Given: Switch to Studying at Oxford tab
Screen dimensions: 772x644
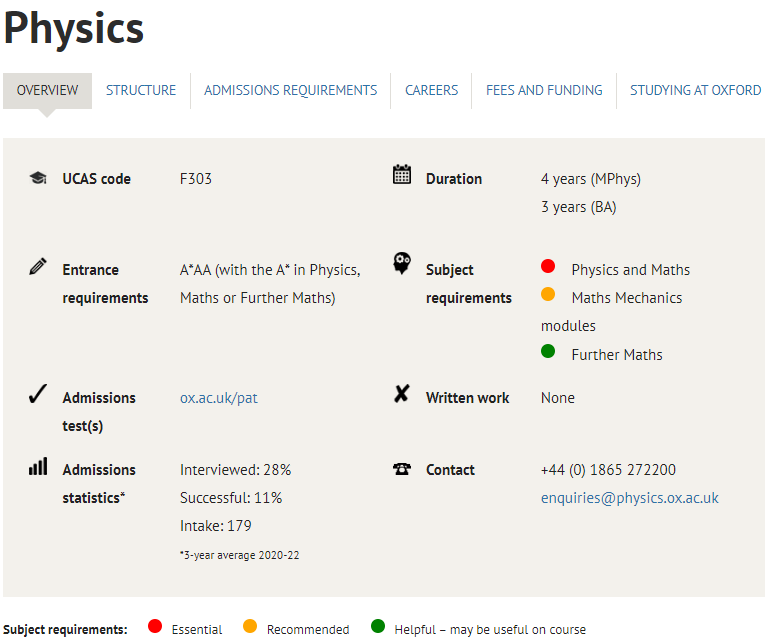Looking at the screenshot, I should pos(695,91).
